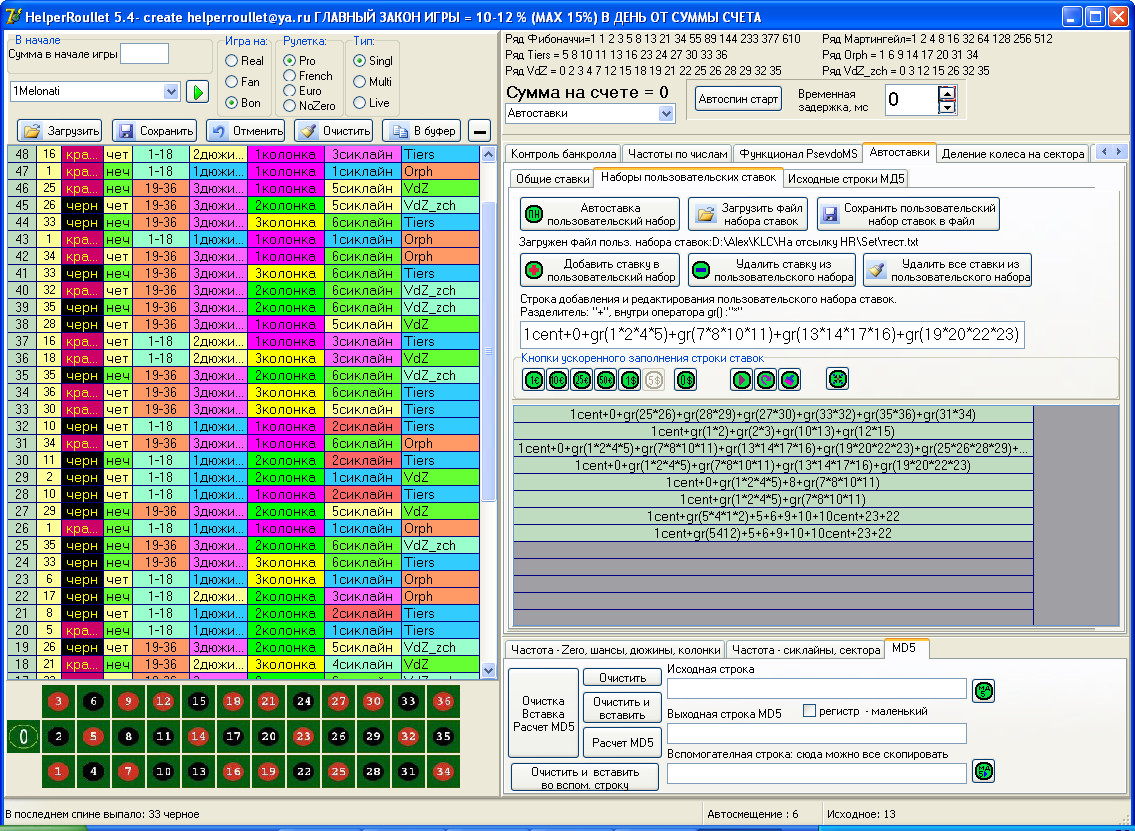Image resolution: width=1135 pixels, height=831 pixels.
Task: Click the 1 cent coin quick-fill icon
Action: 533,380
